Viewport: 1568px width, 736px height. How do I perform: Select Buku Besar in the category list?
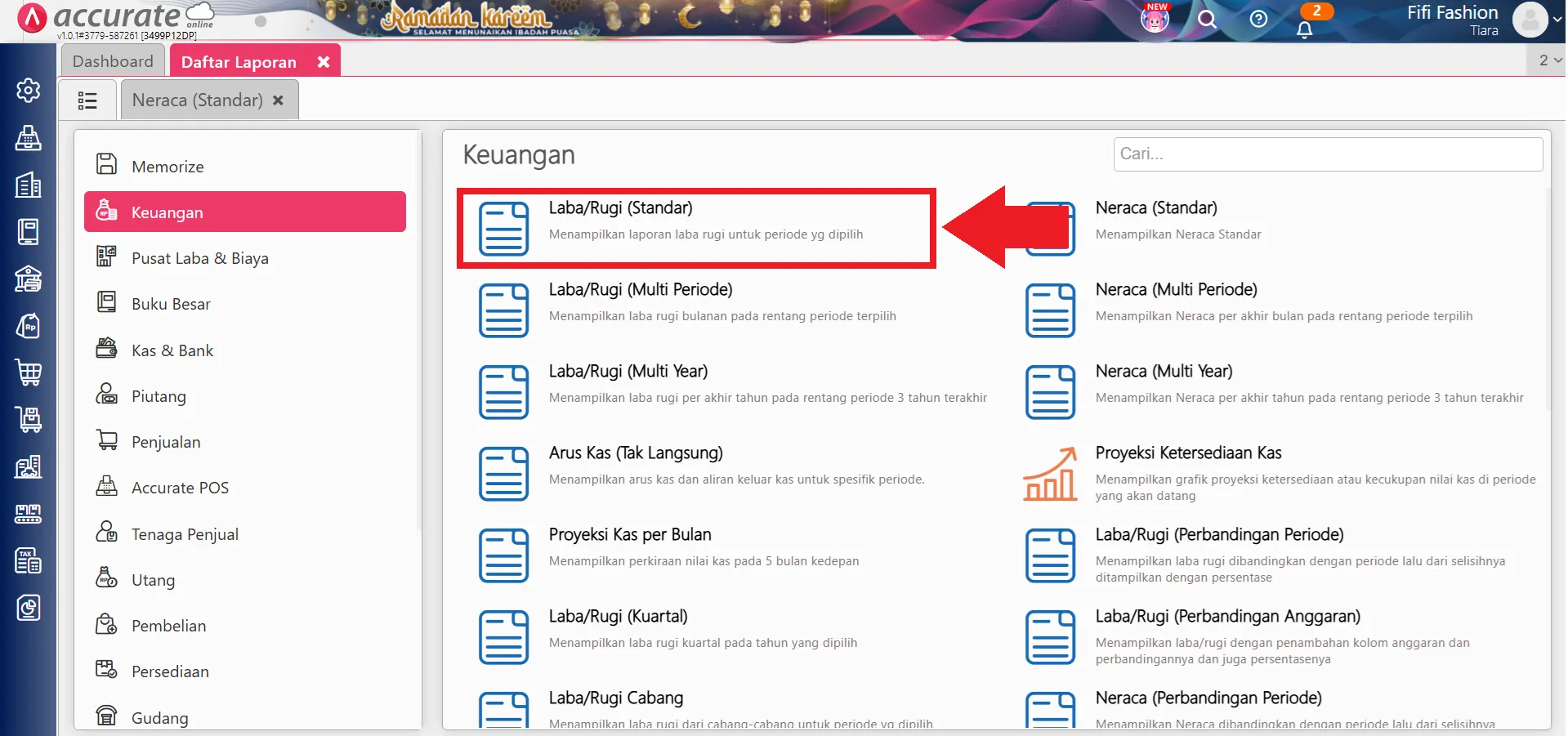[x=171, y=304]
